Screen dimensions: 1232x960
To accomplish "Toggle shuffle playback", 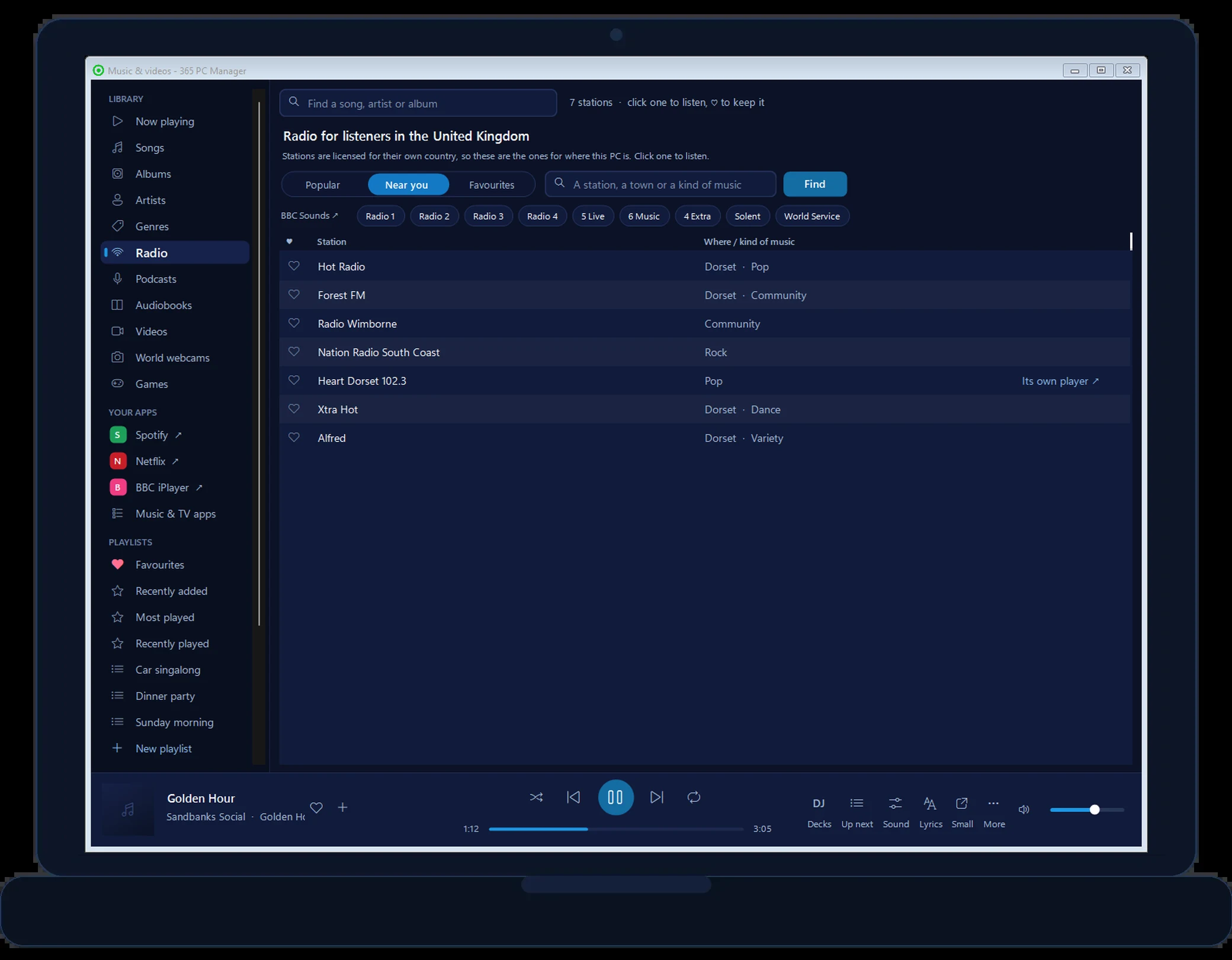I will 536,797.
